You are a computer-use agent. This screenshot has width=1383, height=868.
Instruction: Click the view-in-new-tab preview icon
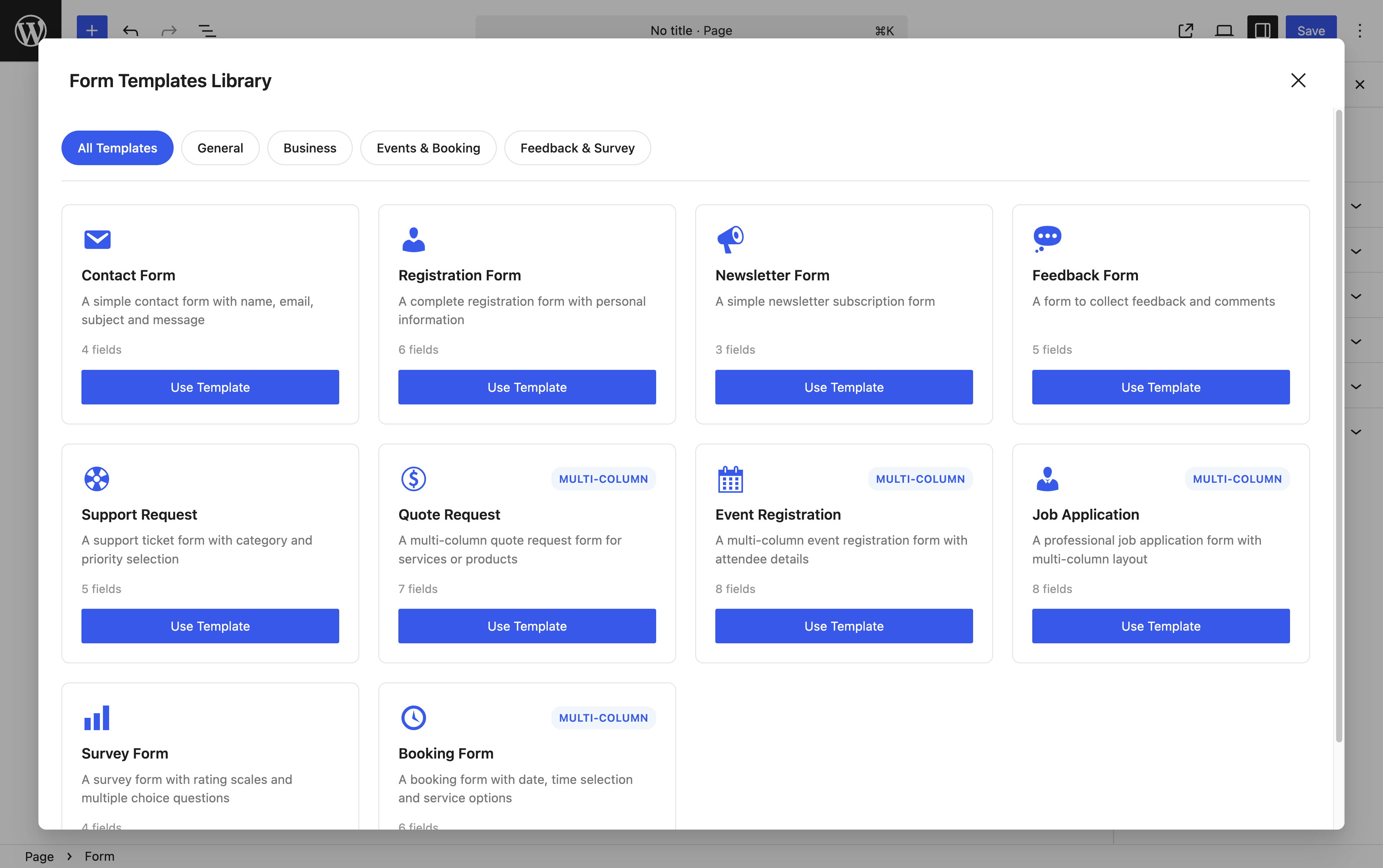click(x=1186, y=30)
